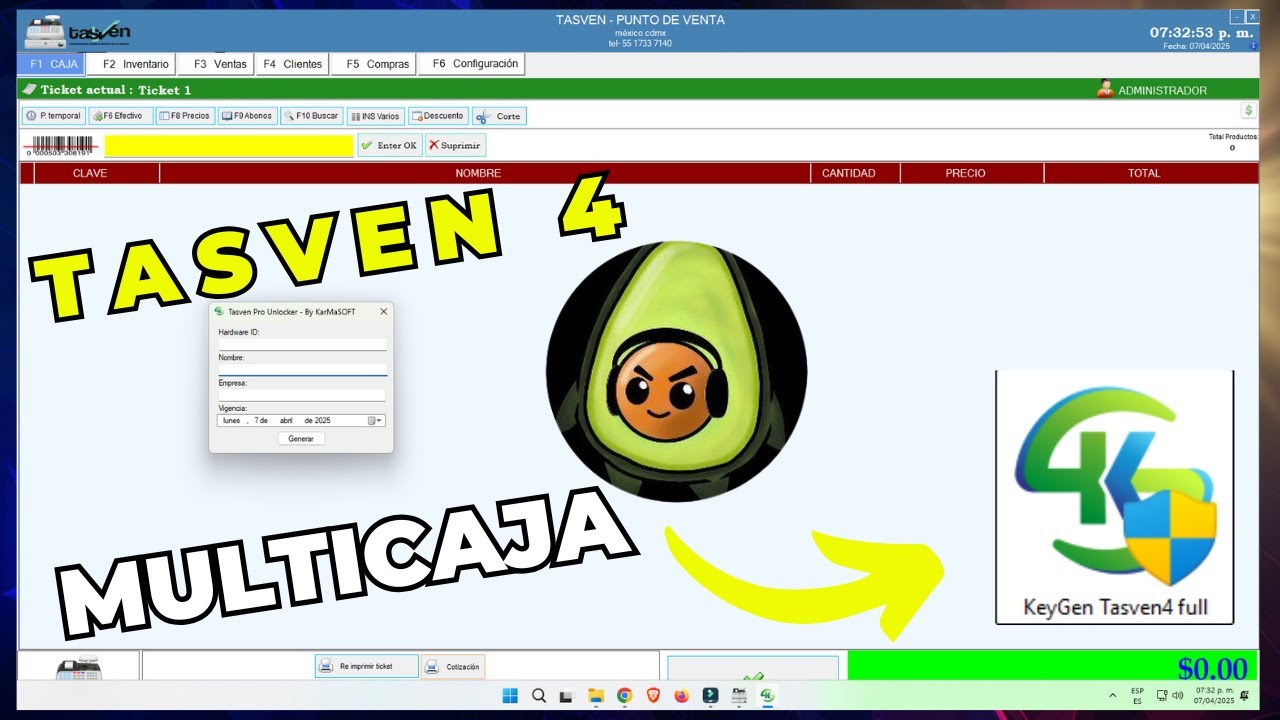Image resolution: width=1280 pixels, height=720 pixels.
Task: Open the Windows Start menu
Action: tap(510, 695)
